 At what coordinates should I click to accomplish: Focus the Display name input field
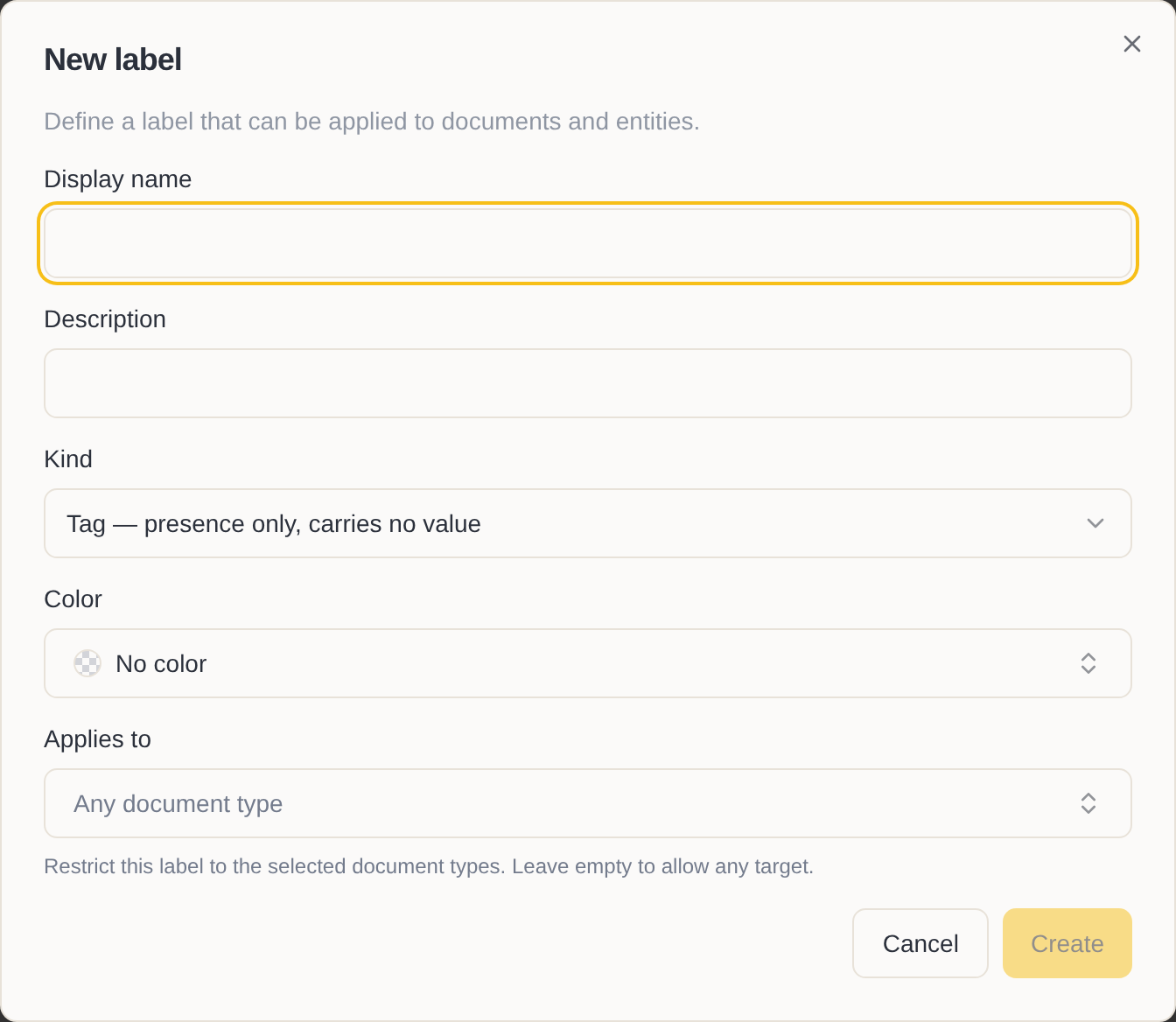[x=588, y=243]
